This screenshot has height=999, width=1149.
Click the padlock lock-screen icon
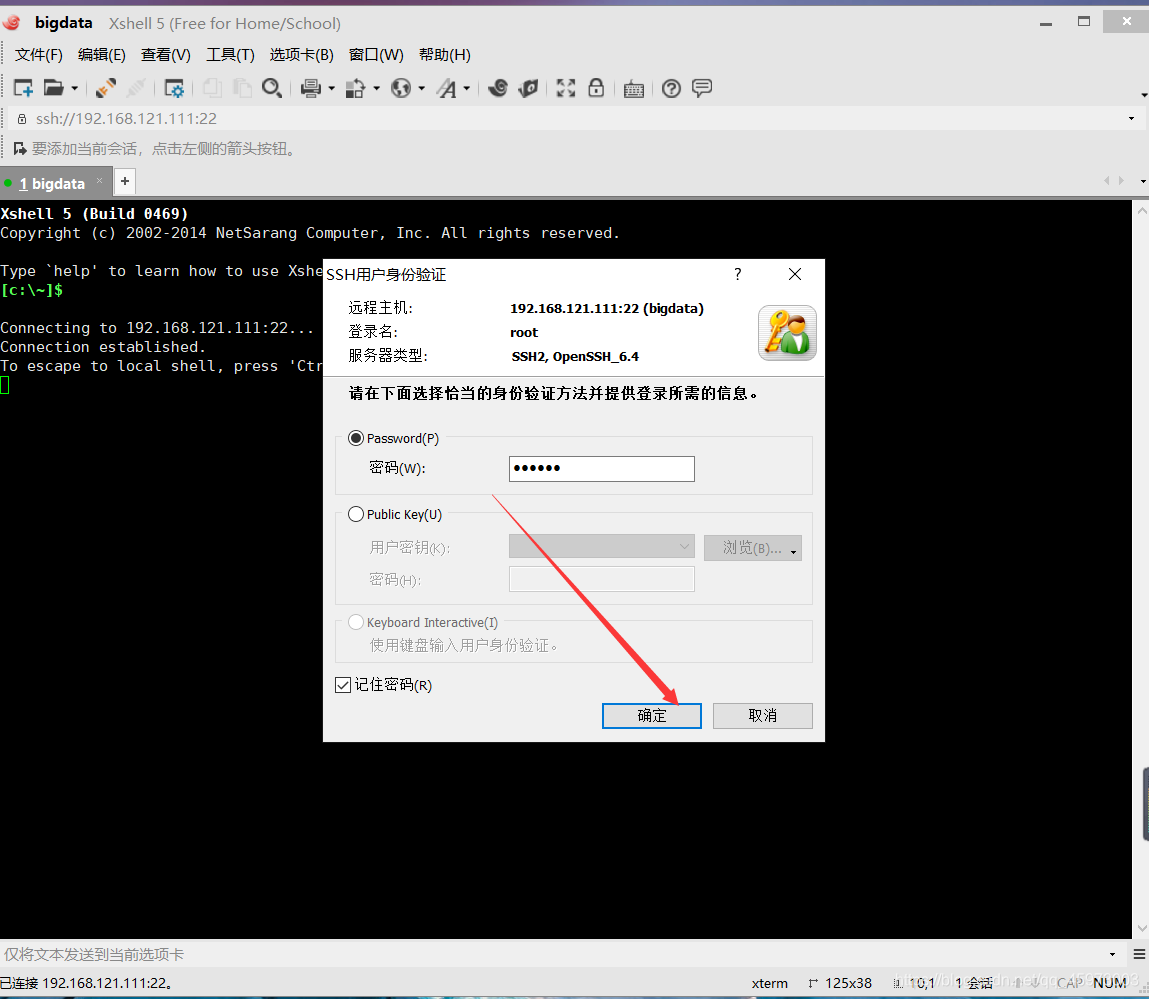[x=596, y=88]
